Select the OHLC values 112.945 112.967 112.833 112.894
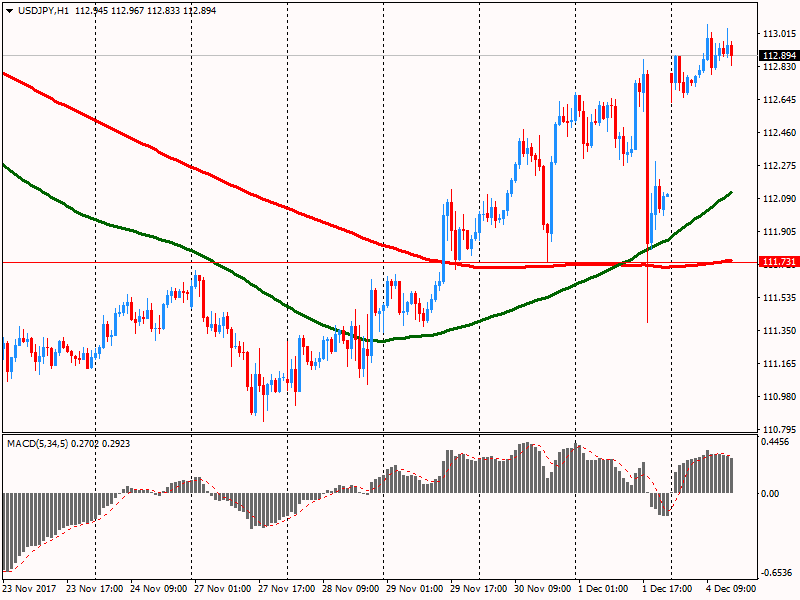800x600 pixels. [x=145, y=11]
